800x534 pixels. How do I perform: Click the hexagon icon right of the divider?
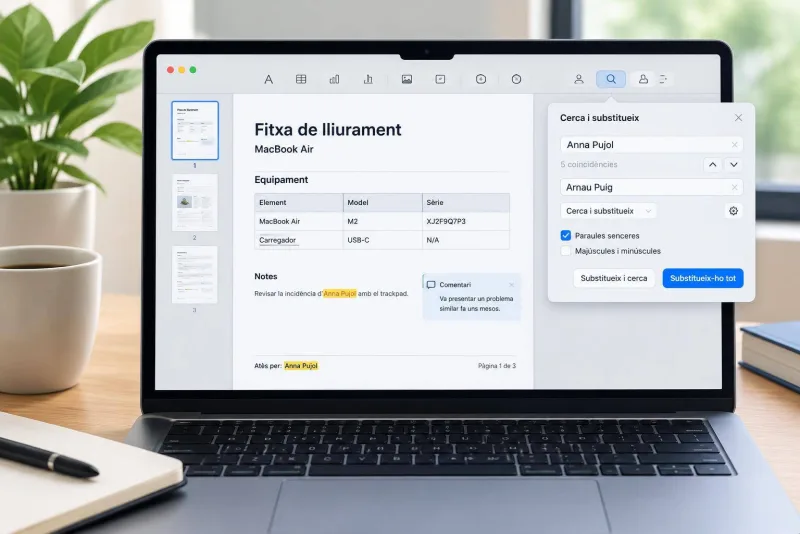coord(516,79)
